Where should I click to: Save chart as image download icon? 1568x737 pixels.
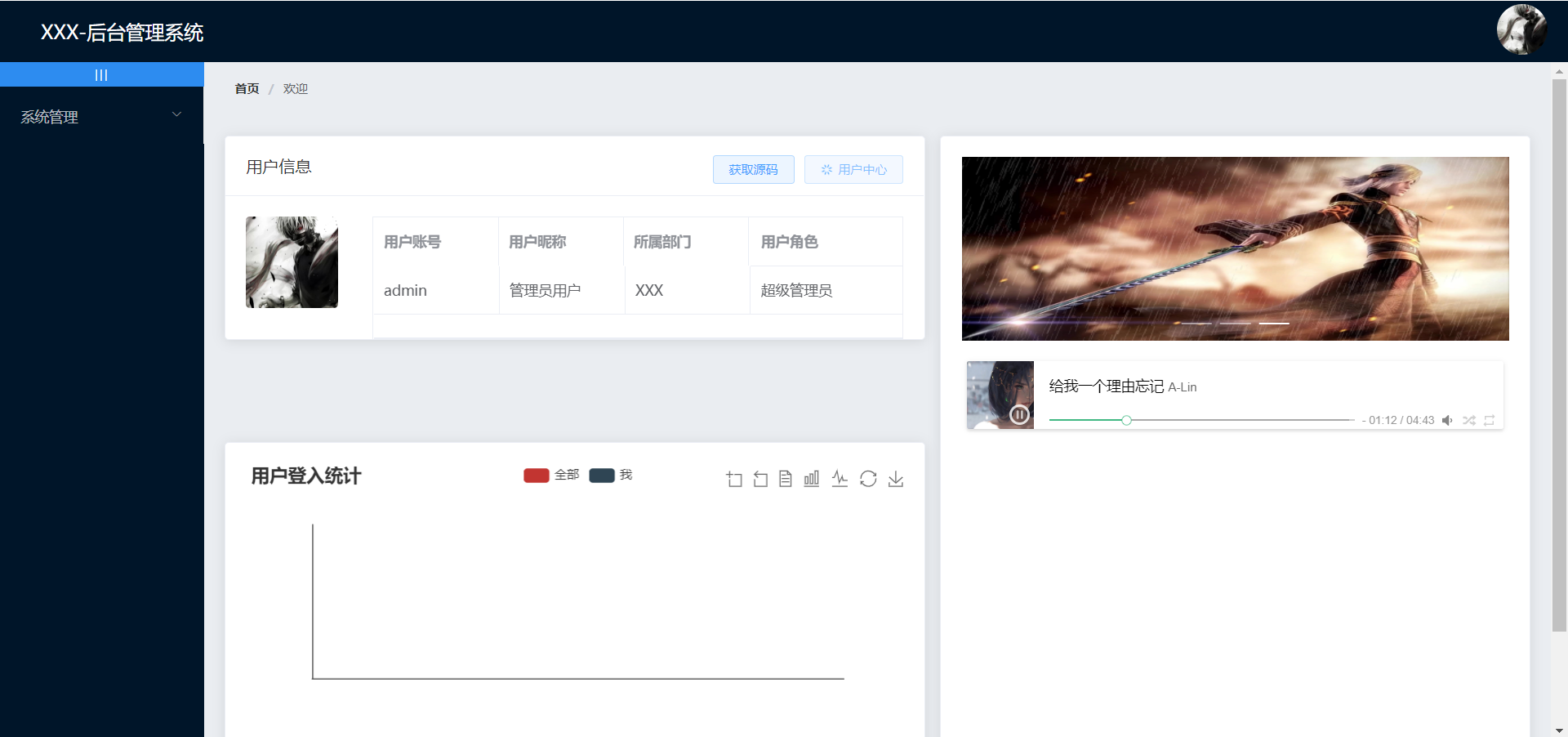[896, 479]
